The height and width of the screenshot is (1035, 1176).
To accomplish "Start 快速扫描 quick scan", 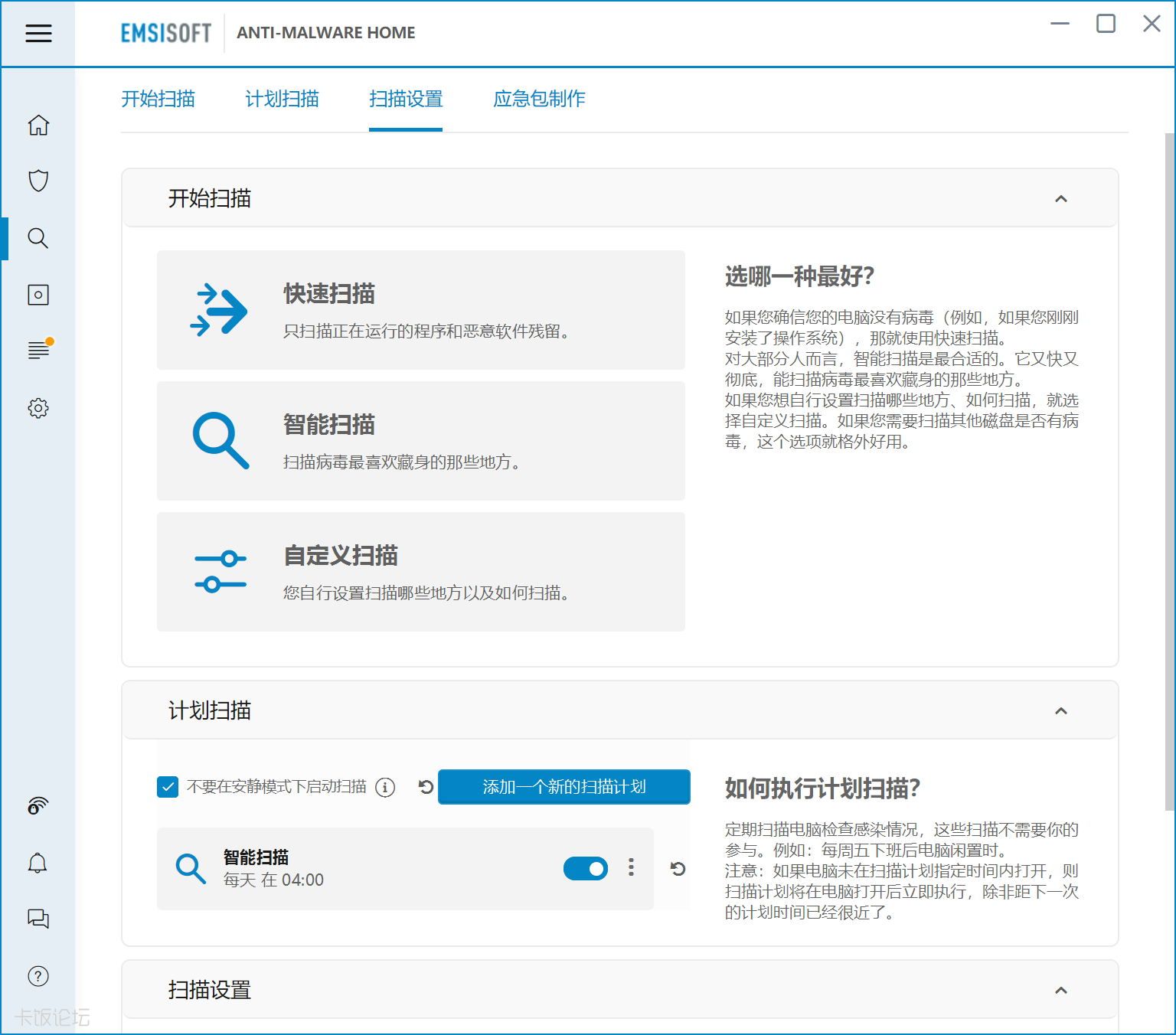I will [x=420, y=310].
